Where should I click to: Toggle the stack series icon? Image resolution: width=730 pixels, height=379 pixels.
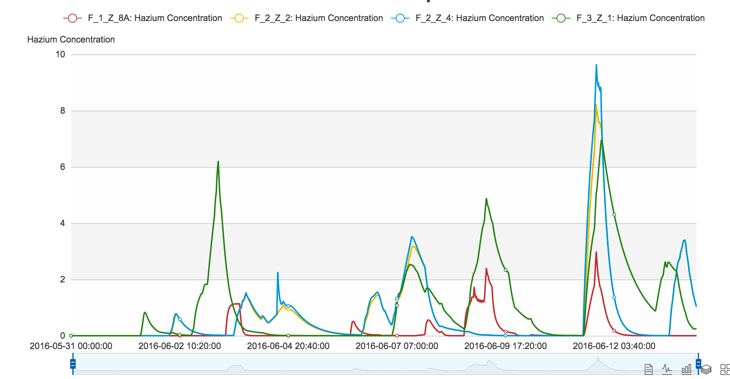(x=706, y=369)
